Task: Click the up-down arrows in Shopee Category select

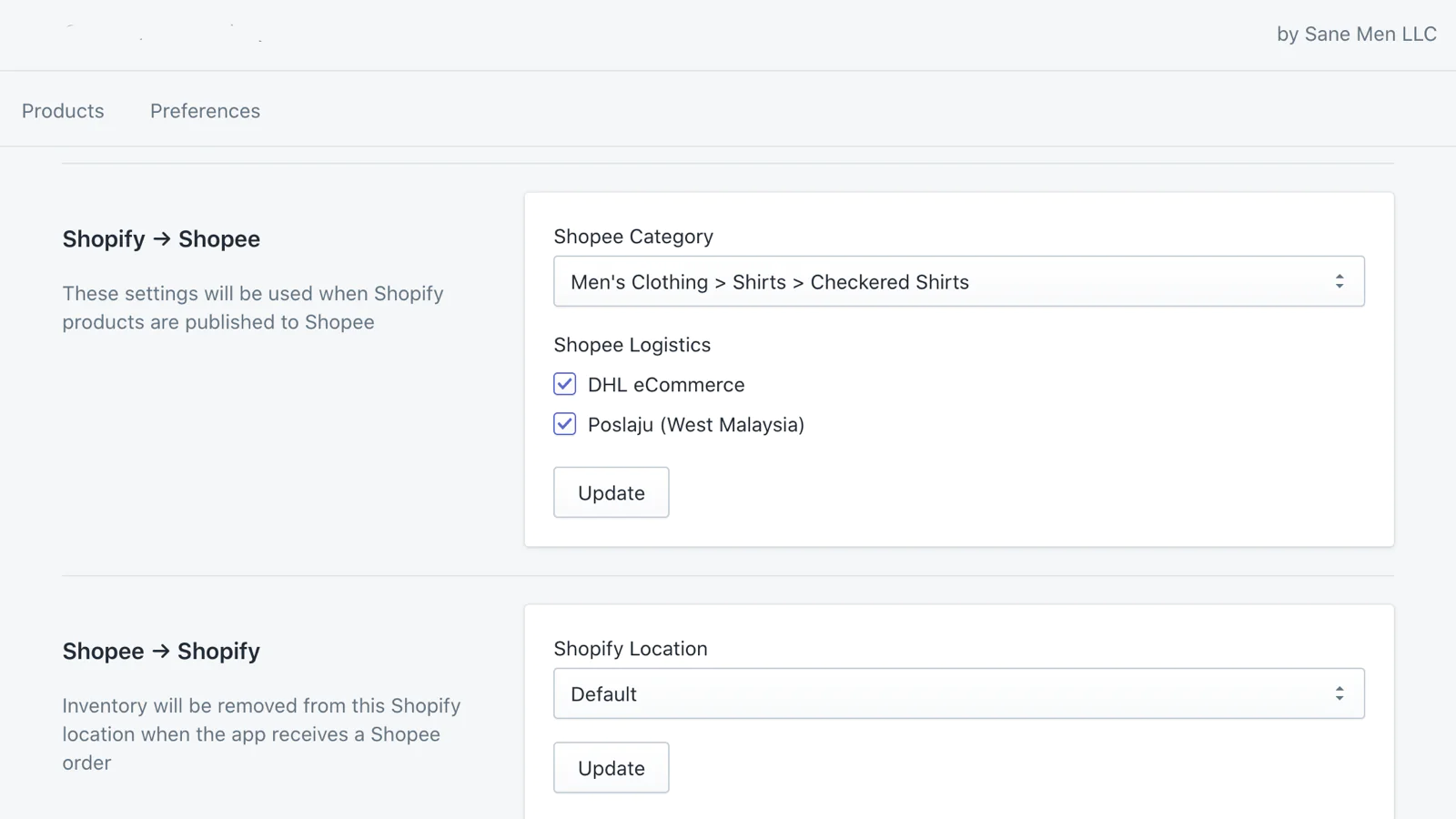Action: (1340, 282)
